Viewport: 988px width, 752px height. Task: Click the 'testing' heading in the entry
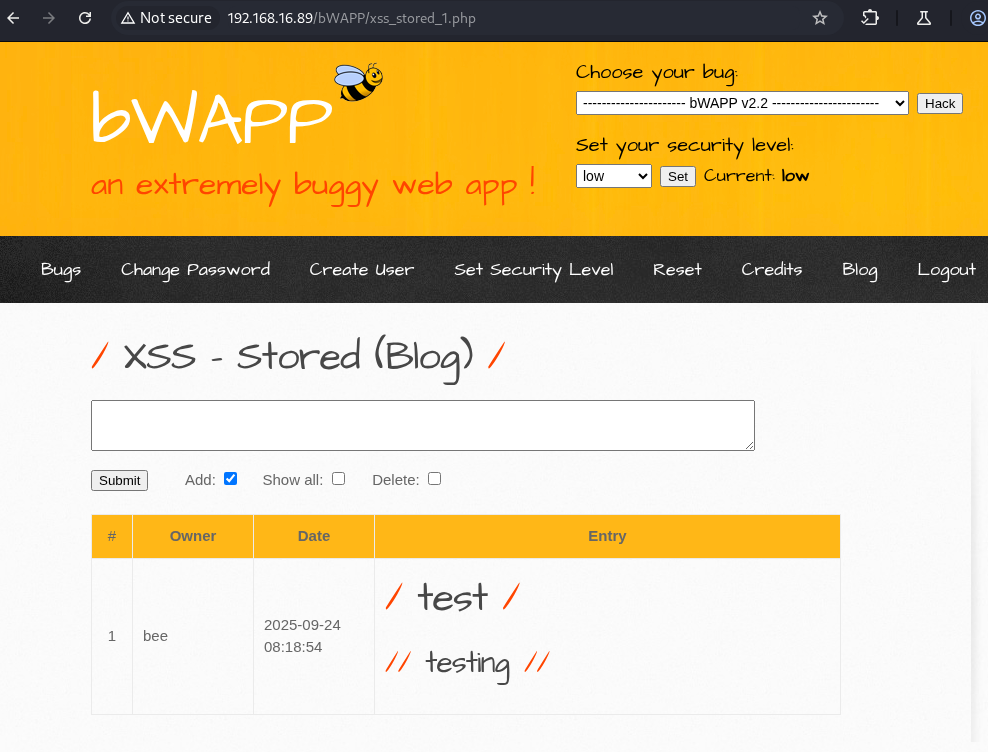pos(468,664)
